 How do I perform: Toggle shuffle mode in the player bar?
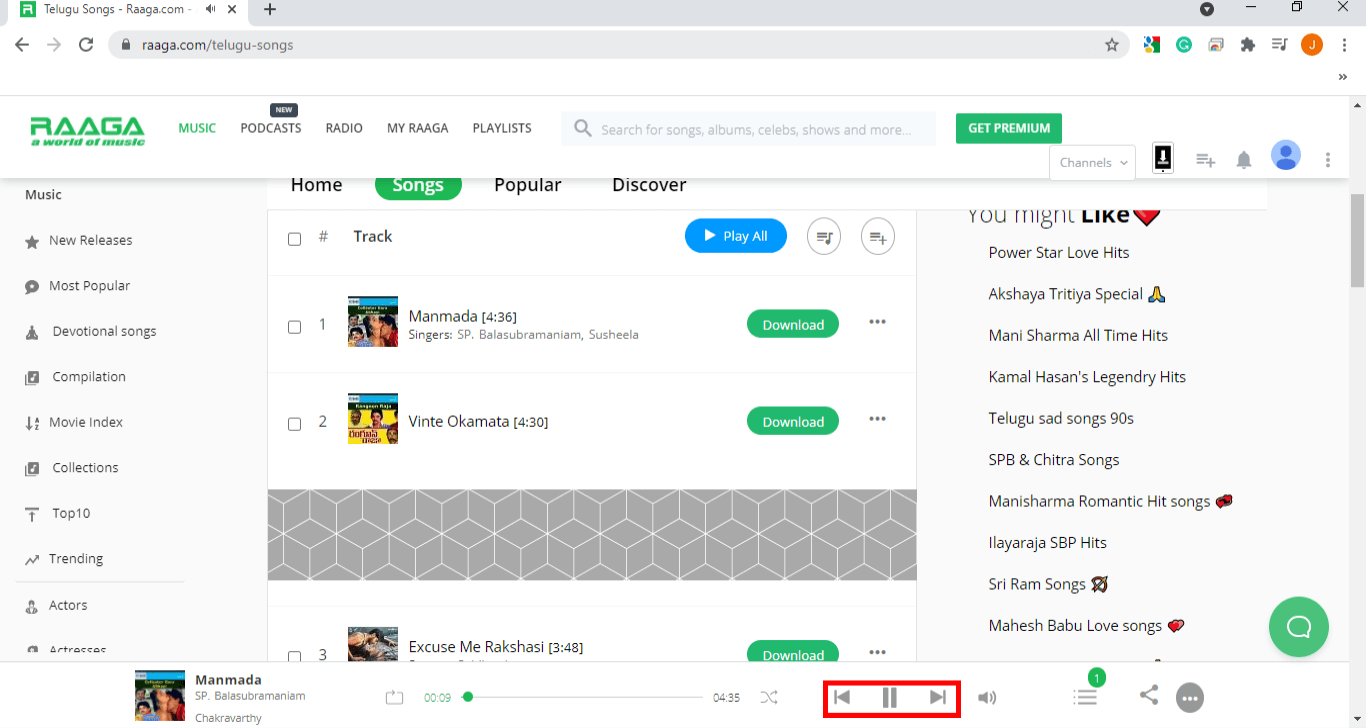pos(768,697)
